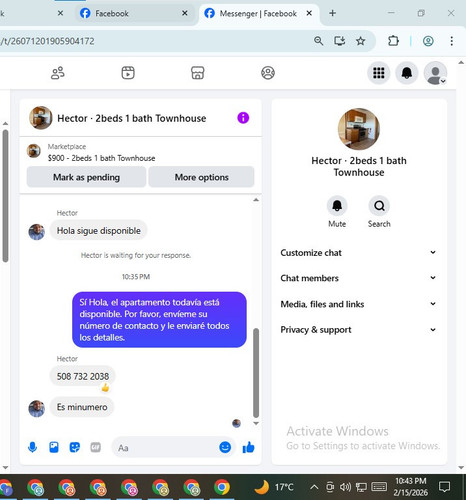Open the touch keyboard tray icon
466x500 pixels.
coord(379,487)
